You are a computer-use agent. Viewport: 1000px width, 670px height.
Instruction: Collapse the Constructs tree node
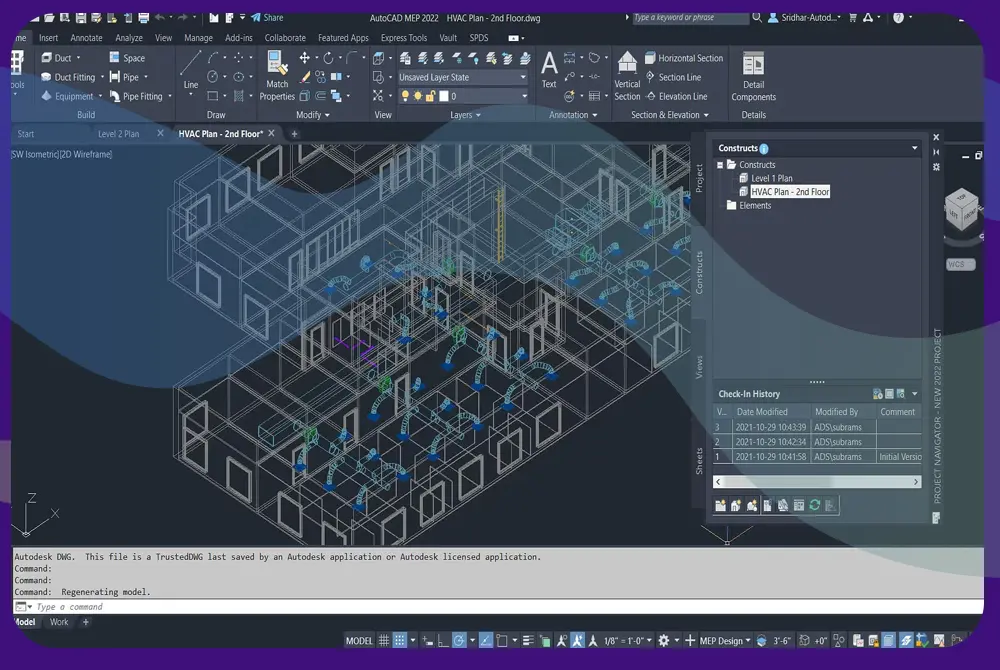click(x=720, y=165)
